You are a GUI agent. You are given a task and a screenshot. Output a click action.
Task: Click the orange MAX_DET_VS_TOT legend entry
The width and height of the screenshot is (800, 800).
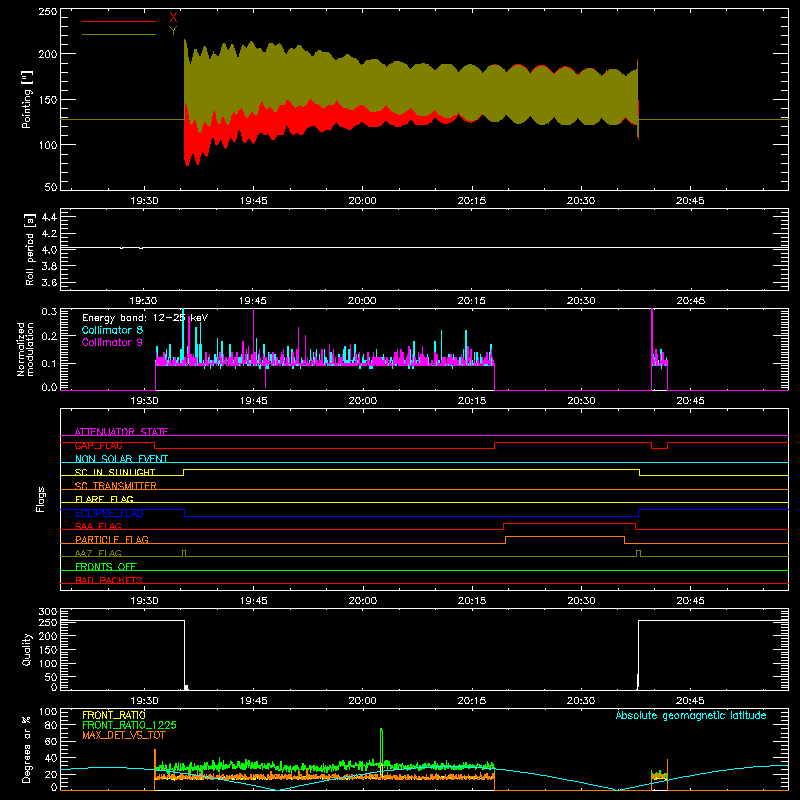click(123, 735)
